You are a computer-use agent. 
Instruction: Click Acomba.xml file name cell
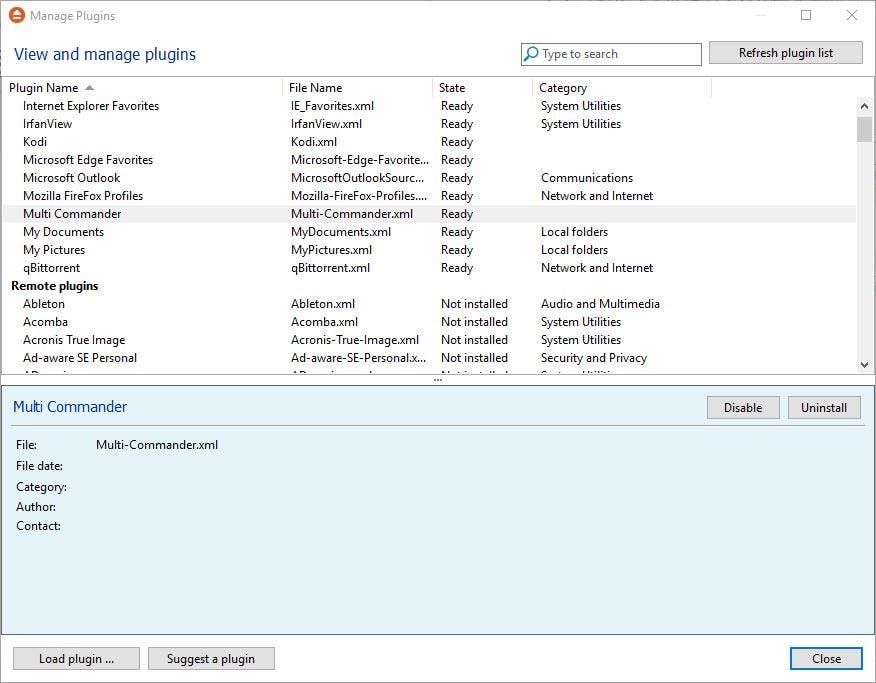pos(325,322)
